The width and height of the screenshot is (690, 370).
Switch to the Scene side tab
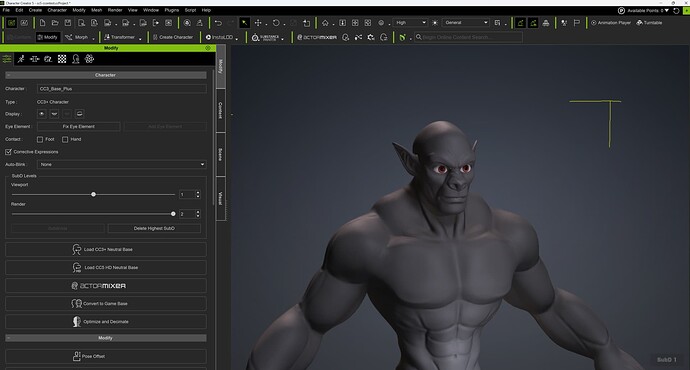[x=221, y=154]
